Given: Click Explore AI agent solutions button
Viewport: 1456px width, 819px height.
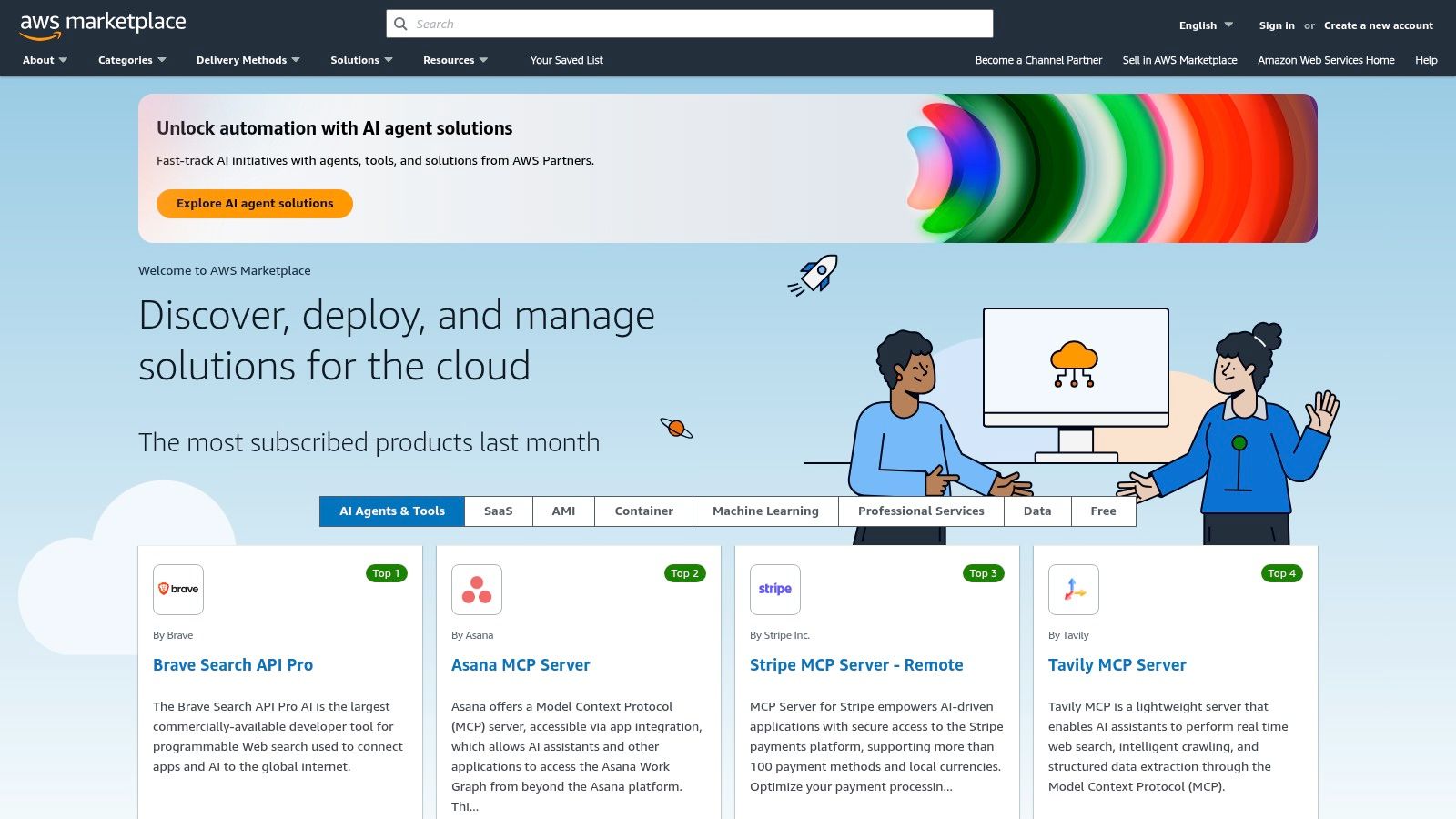Looking at the screenshot, I should click(254, 203).
